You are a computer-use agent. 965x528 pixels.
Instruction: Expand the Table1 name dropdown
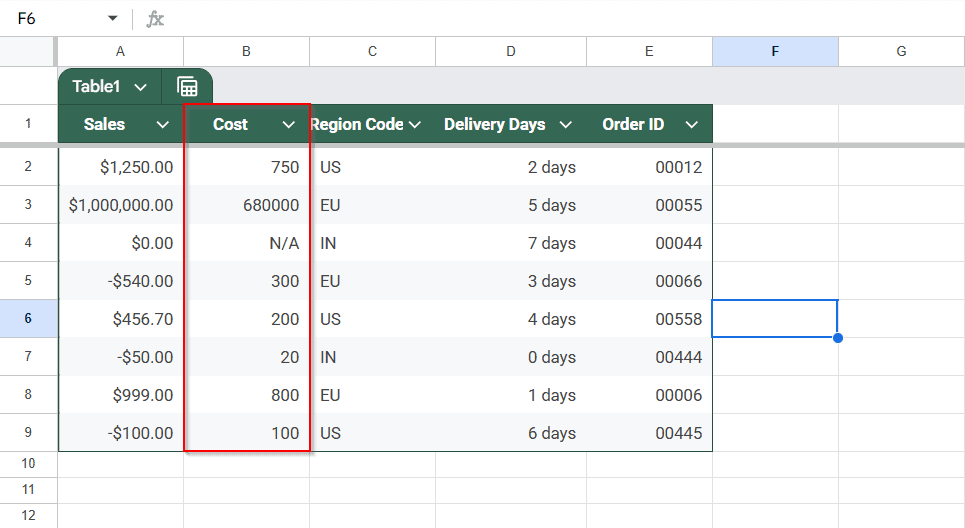tap(140, 87)
